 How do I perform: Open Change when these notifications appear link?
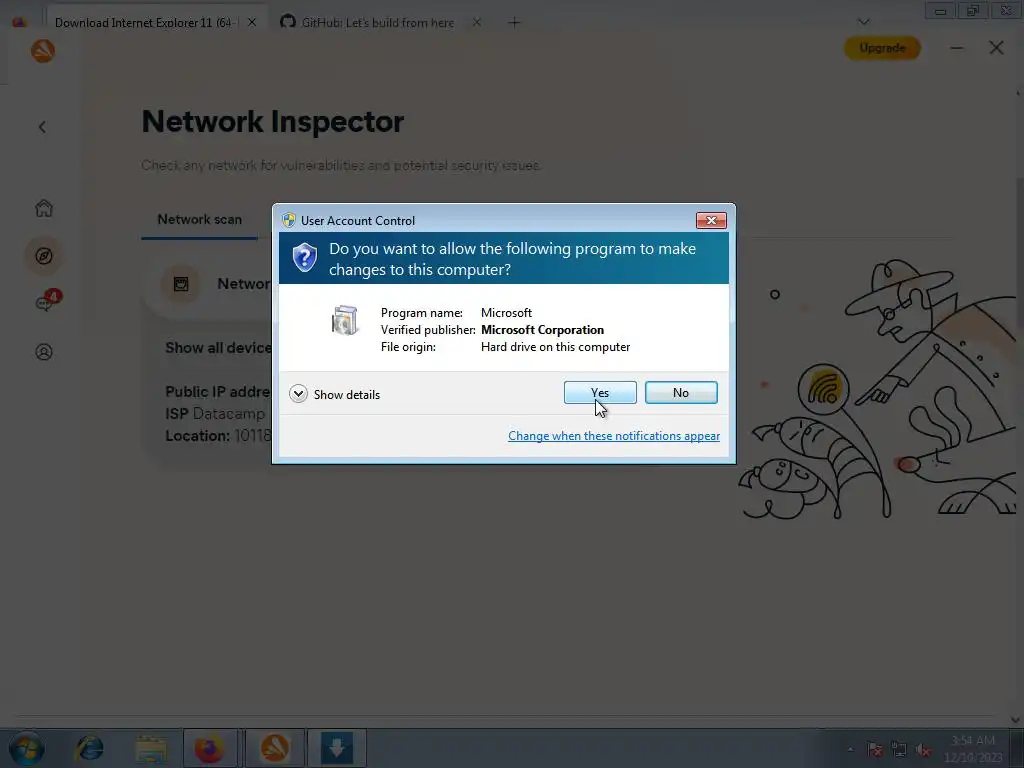pos(614,436)
